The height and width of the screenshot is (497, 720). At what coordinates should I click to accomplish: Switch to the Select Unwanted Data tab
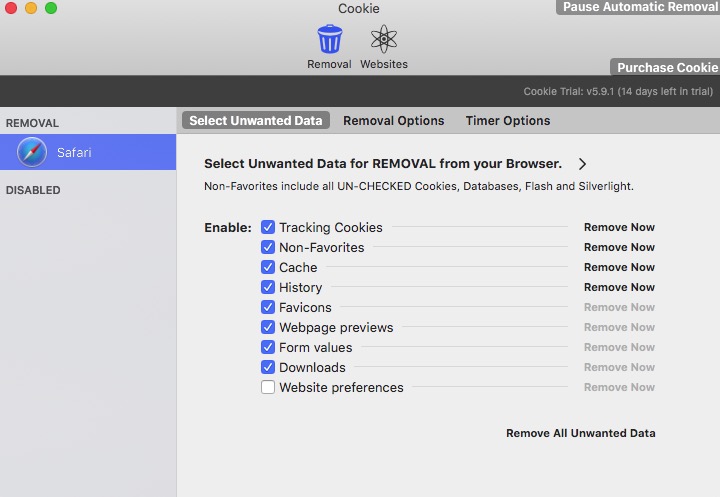[256, 120]
